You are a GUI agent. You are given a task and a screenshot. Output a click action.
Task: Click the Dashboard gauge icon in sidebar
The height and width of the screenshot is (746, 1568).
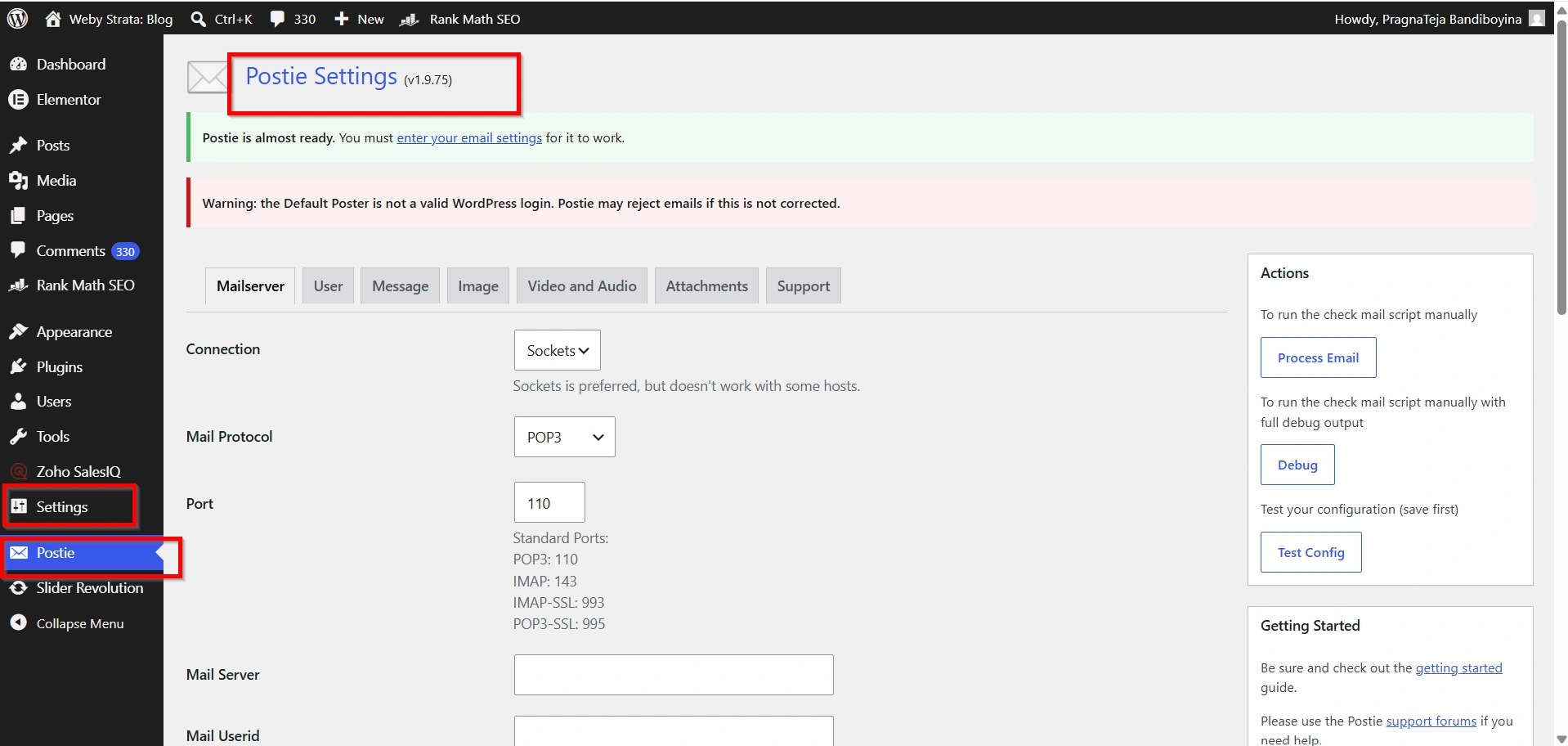click(x=18, y=64)
